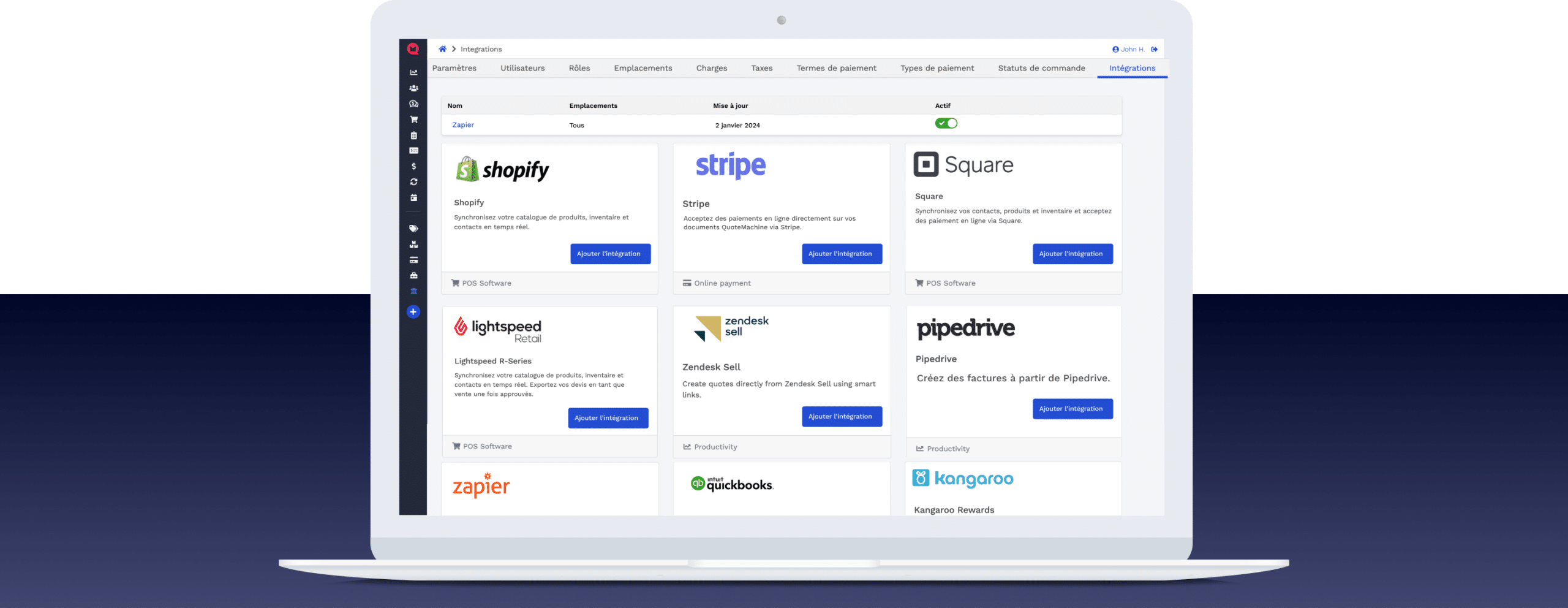Open the Zapier link in the table

click(x=463, y=125)
